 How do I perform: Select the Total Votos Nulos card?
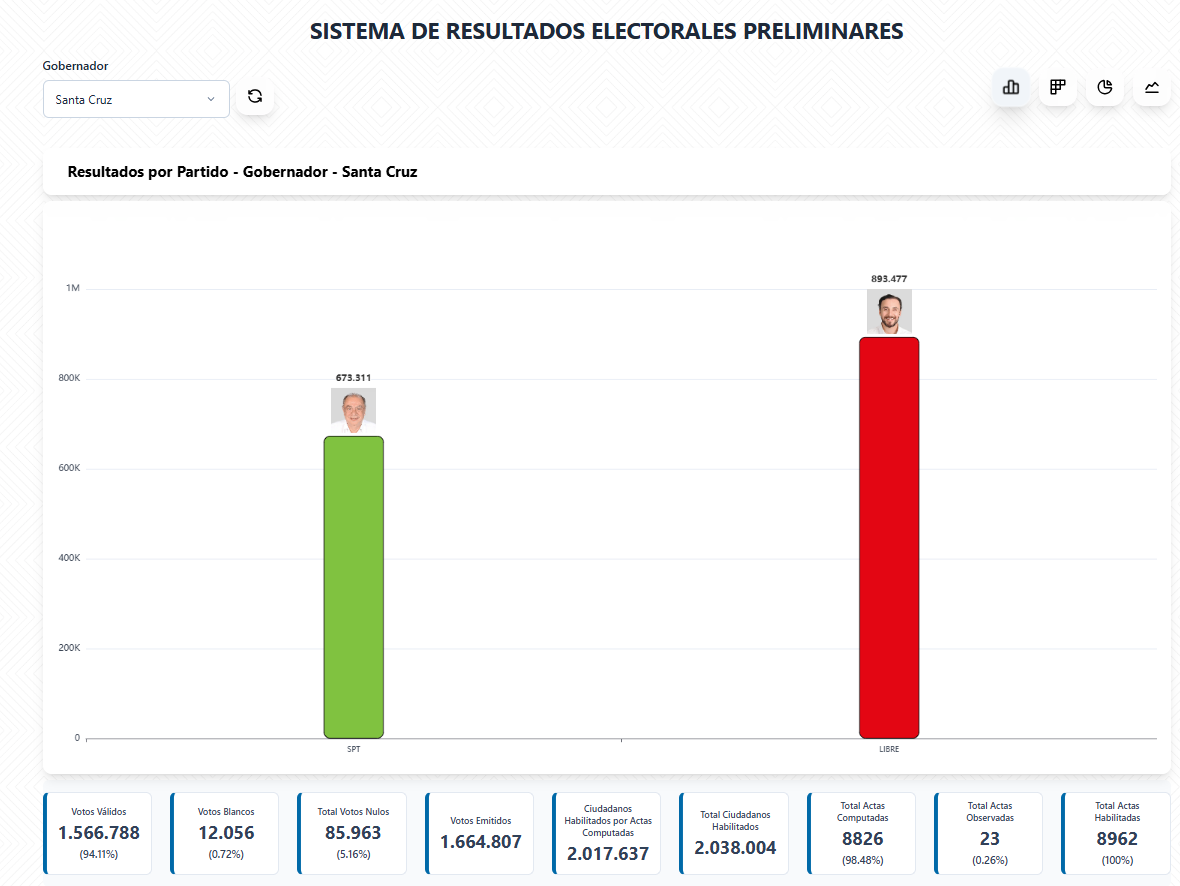point(353,833)
